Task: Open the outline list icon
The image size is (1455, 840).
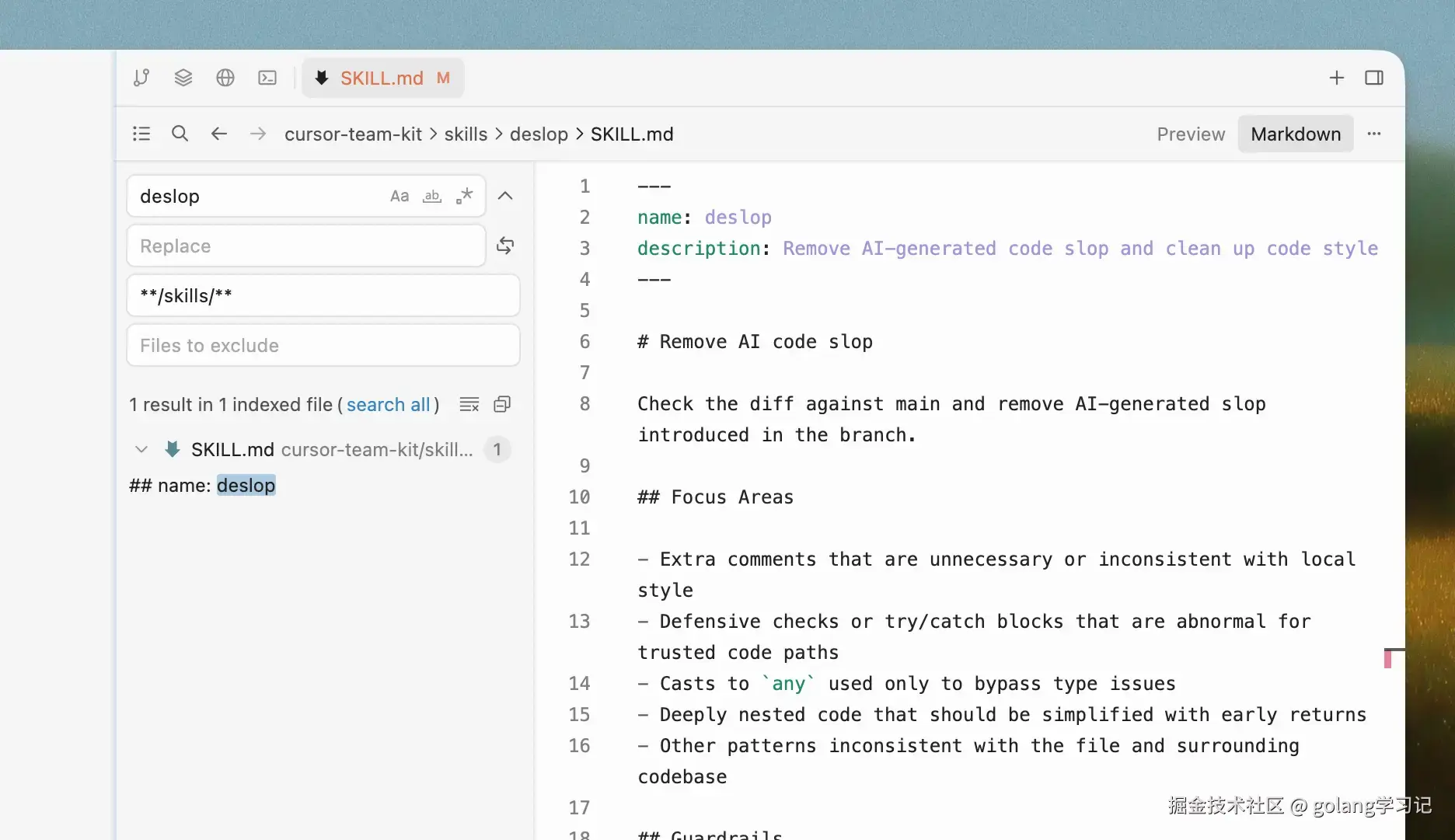Action: [141, 134]
